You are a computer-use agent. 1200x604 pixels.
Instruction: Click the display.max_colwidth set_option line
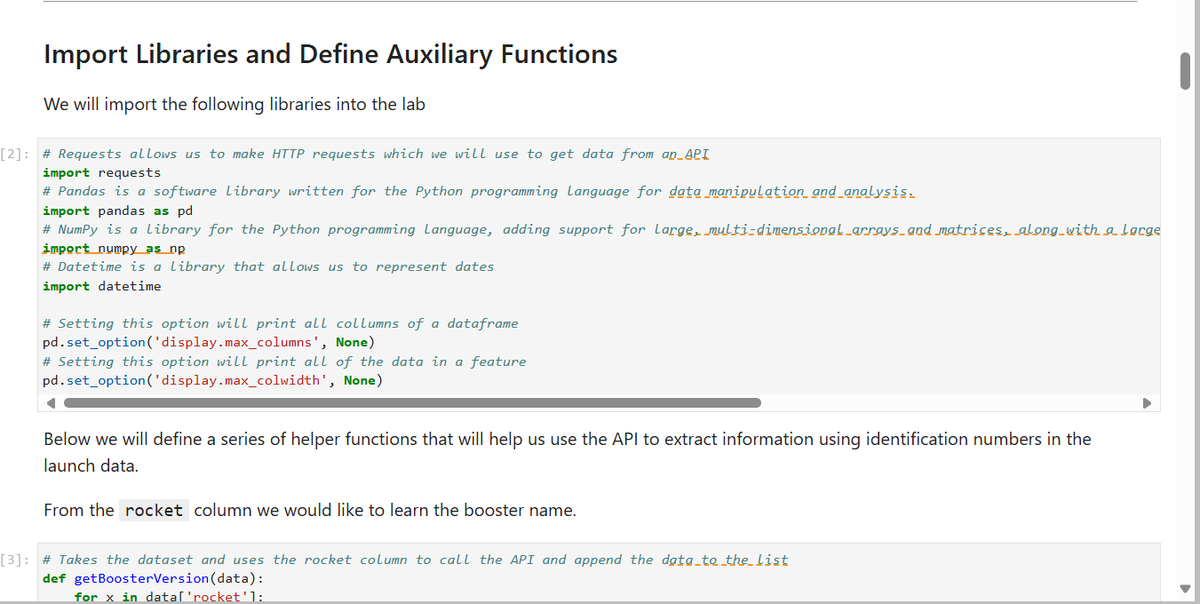[x=213, y=380]
